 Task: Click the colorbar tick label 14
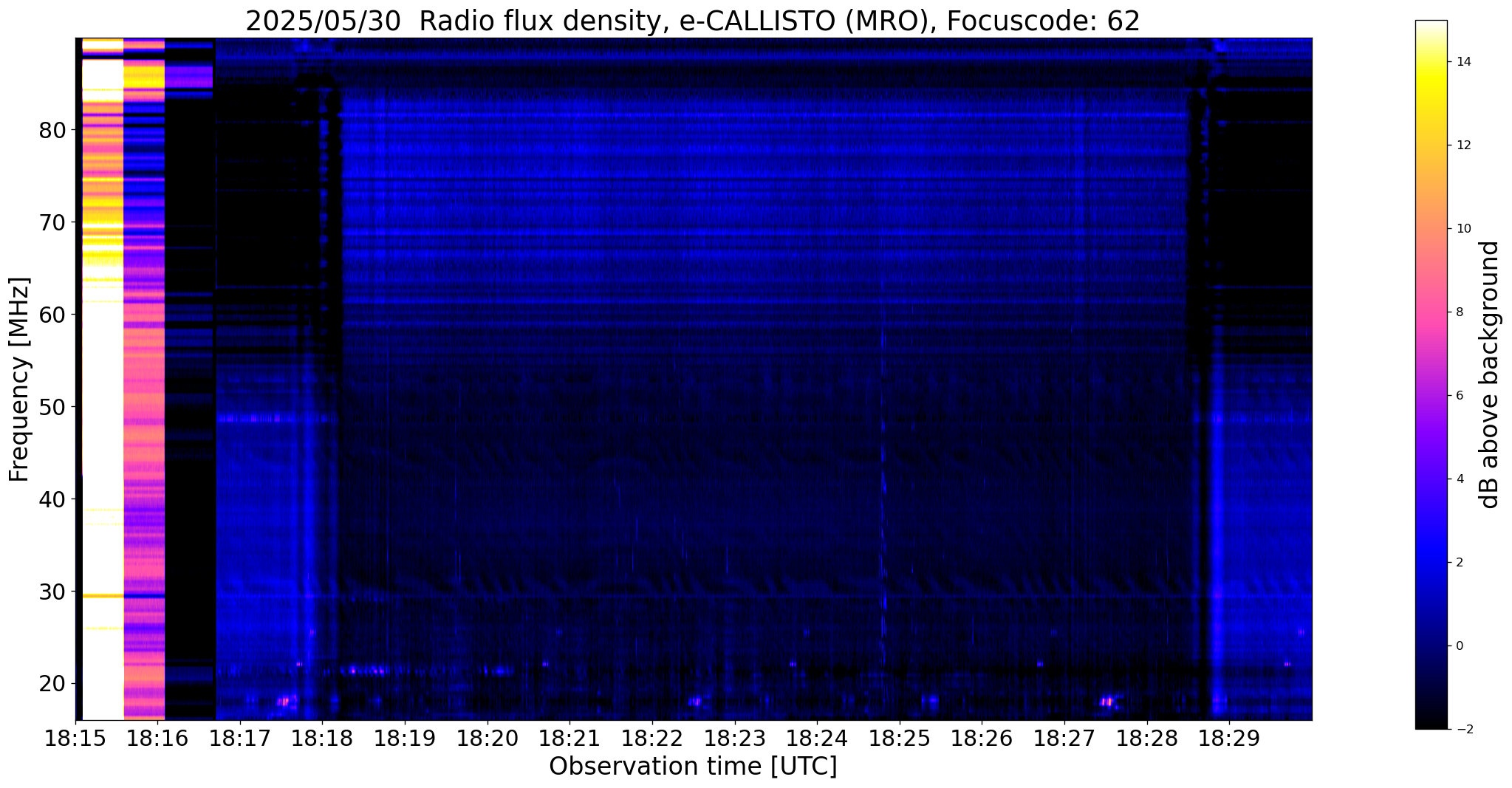pyautogui.click(x=1463, y=62)
